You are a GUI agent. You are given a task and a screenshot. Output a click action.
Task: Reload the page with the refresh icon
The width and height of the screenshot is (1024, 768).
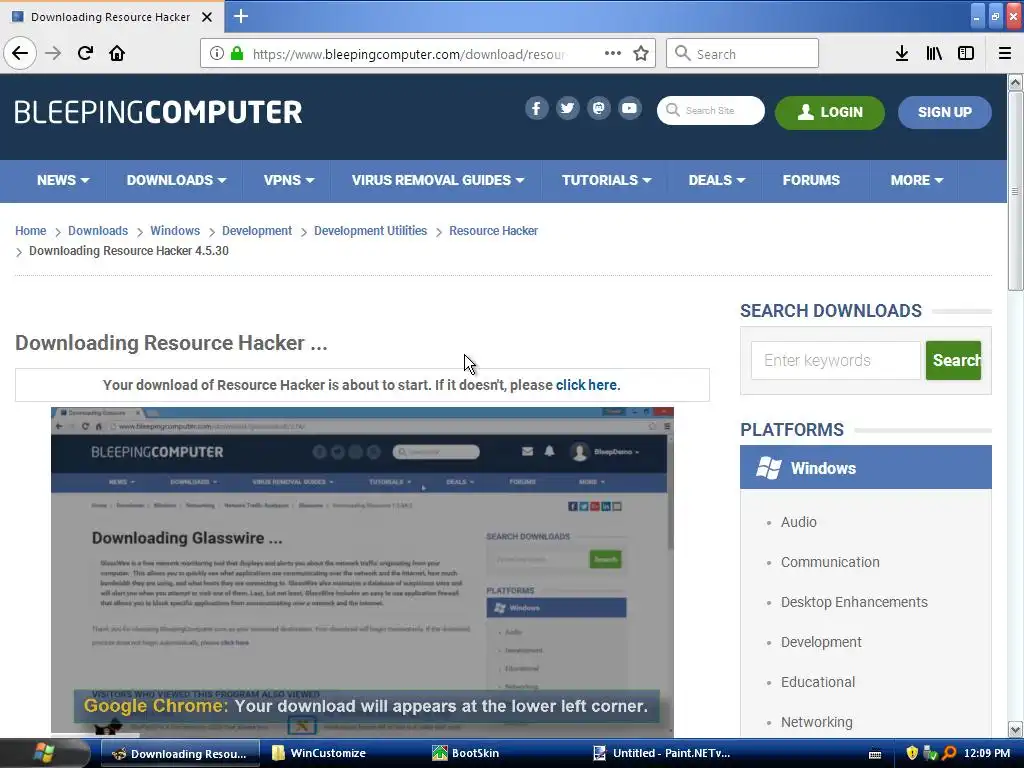85,53
